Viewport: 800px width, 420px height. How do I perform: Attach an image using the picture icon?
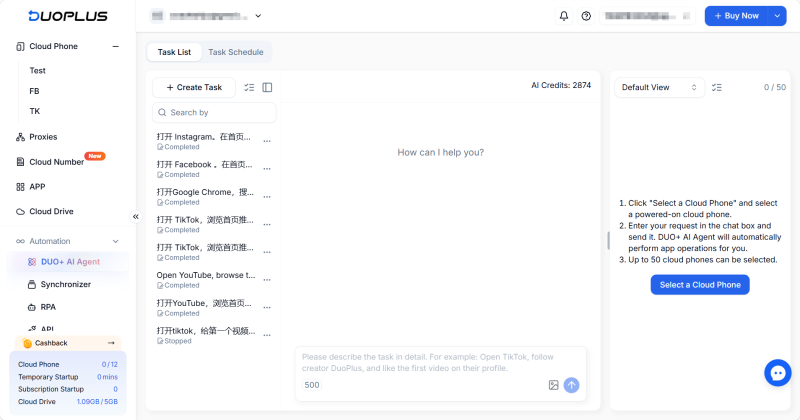[554, 385]
